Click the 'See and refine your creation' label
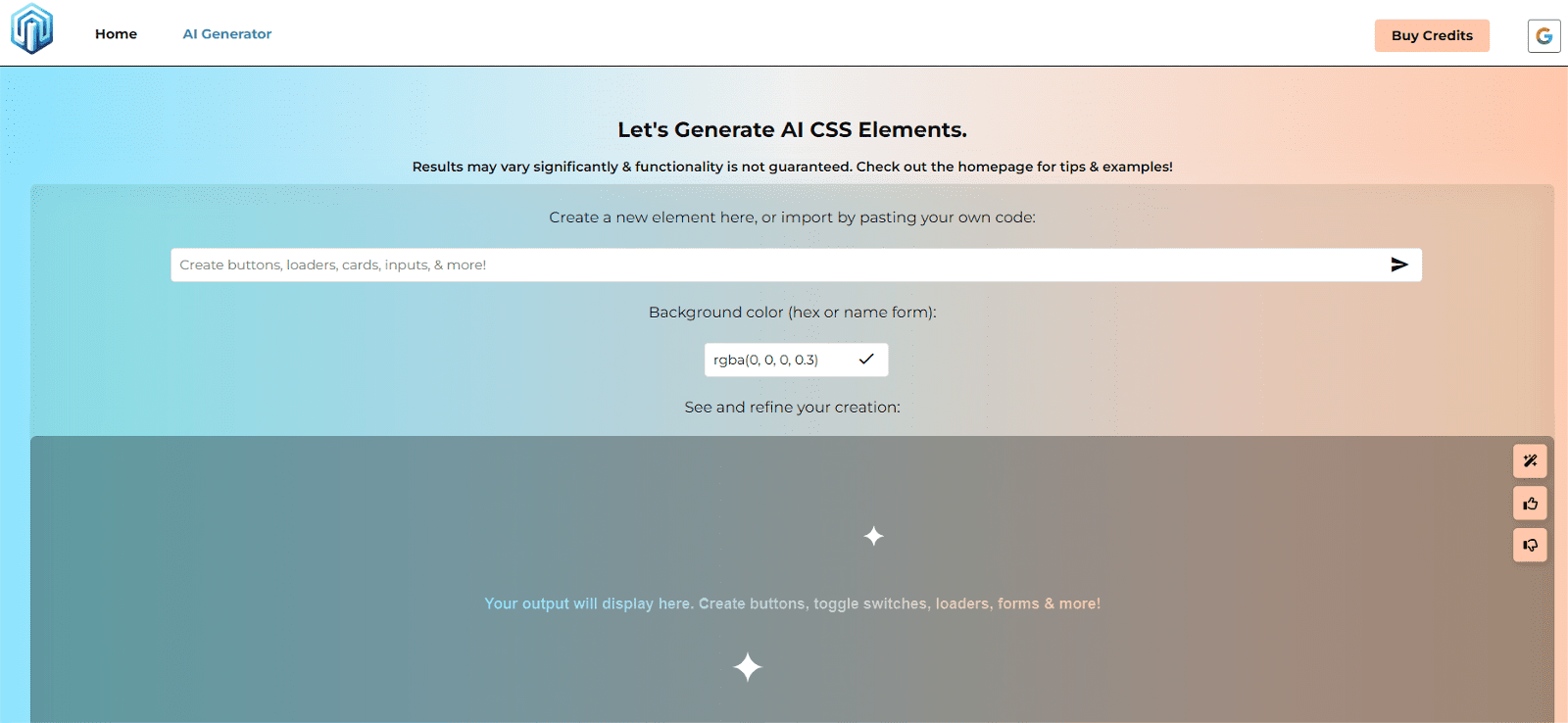The width and height of the screenshot is (1568, 723). click(792, 407)
